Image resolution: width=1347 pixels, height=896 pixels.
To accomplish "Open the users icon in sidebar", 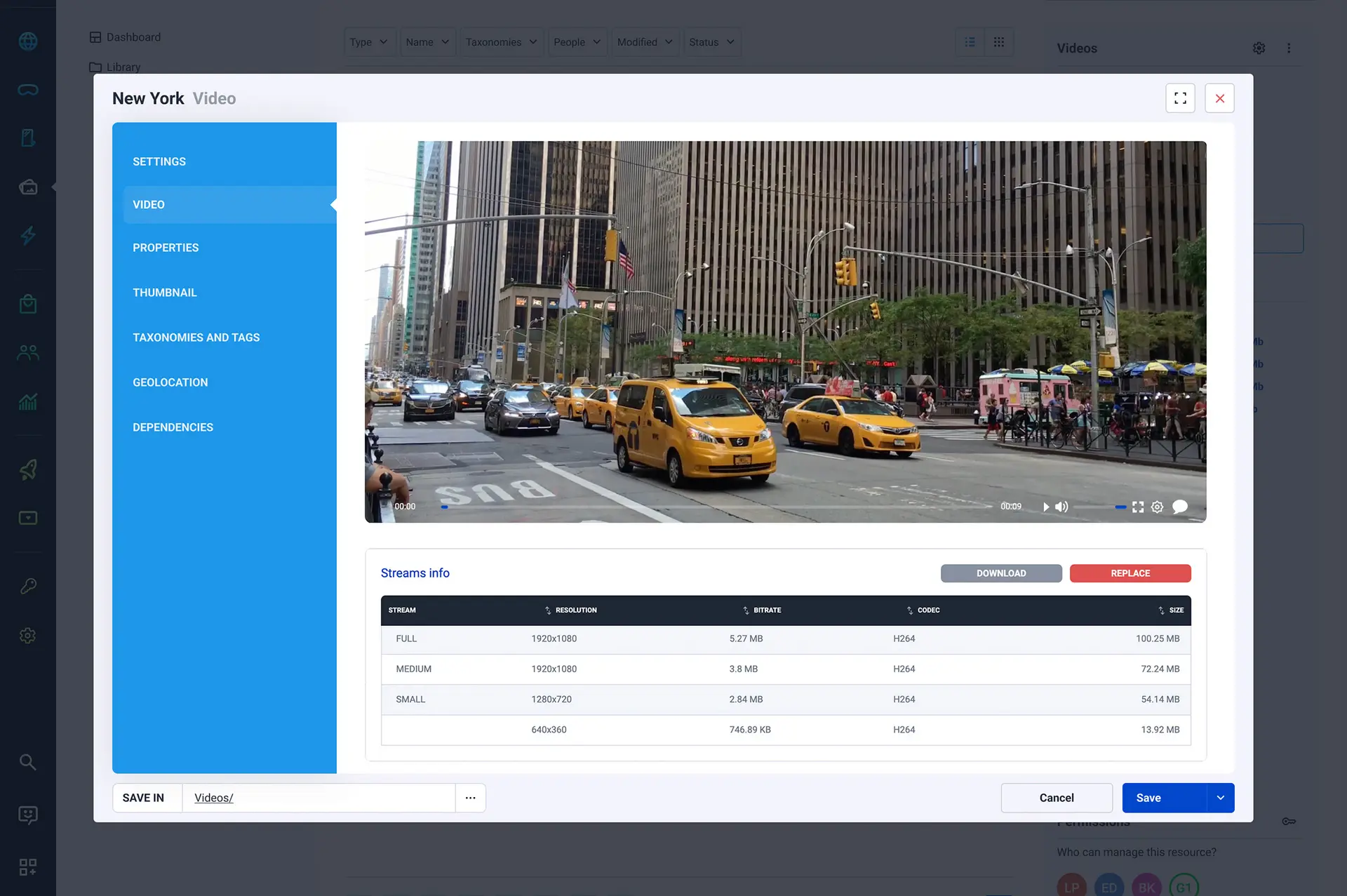I will (x=28, y=352).
